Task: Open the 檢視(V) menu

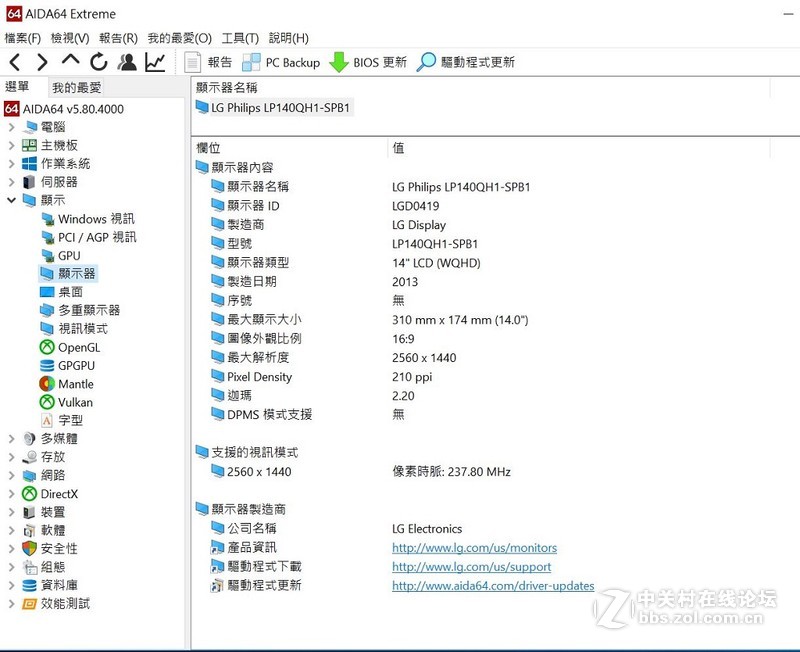Action: point(70,38)
